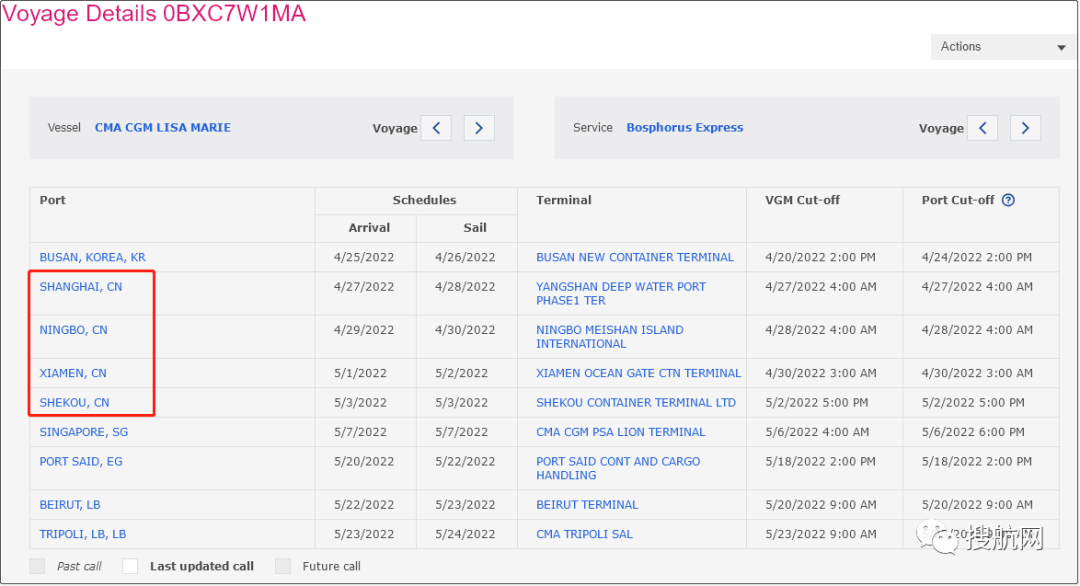Go to previous vessel voyage arrow
Screen dimensions: 1080x586
point(436,128)
